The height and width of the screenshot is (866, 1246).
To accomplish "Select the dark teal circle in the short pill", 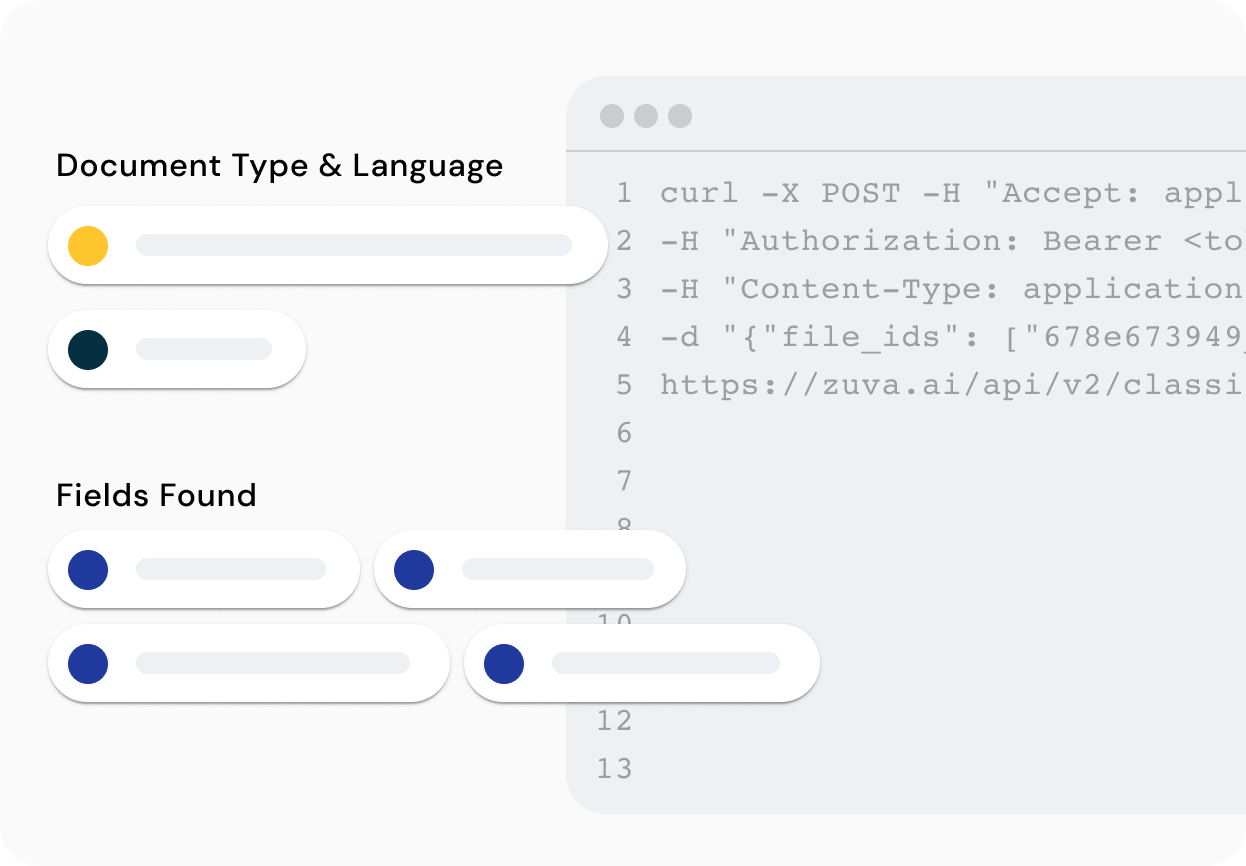I will pos(88,350).
